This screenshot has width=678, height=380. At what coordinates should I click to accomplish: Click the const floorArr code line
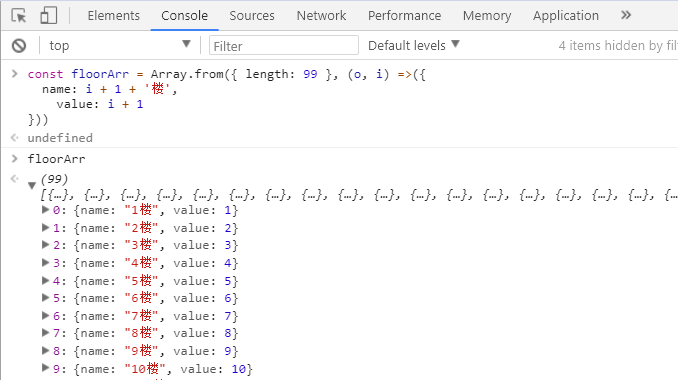tap(227, 74)
